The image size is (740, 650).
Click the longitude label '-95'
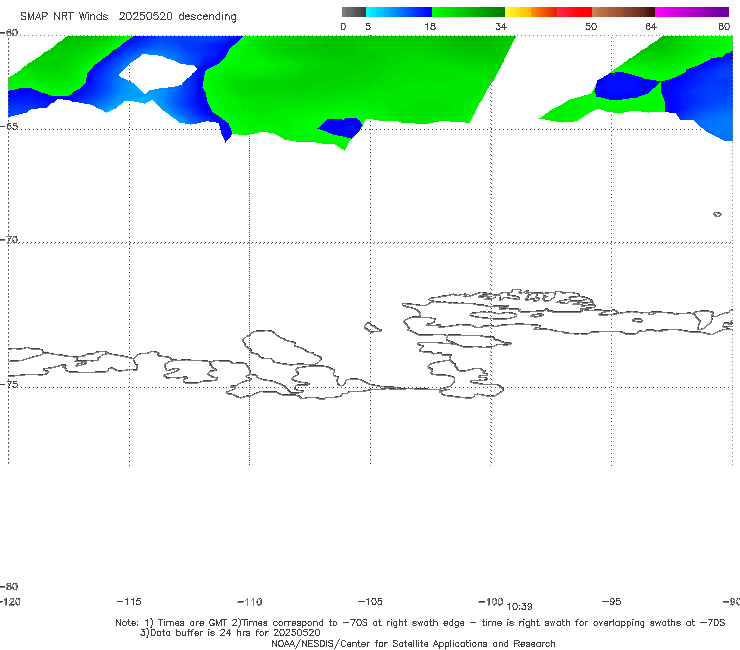[612, 601]
